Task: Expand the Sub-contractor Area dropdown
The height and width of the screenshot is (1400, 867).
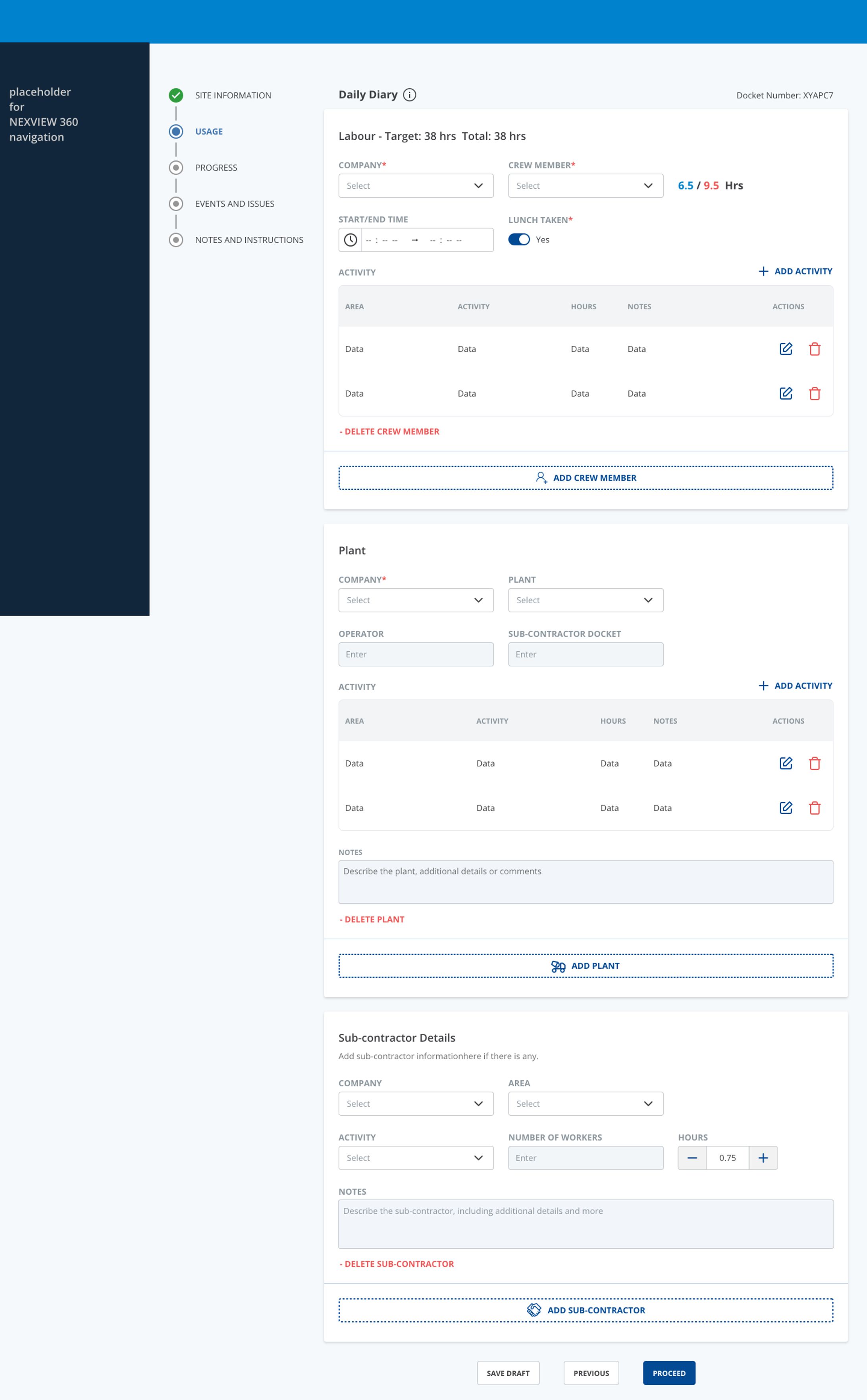Action: click(586, 1103)
